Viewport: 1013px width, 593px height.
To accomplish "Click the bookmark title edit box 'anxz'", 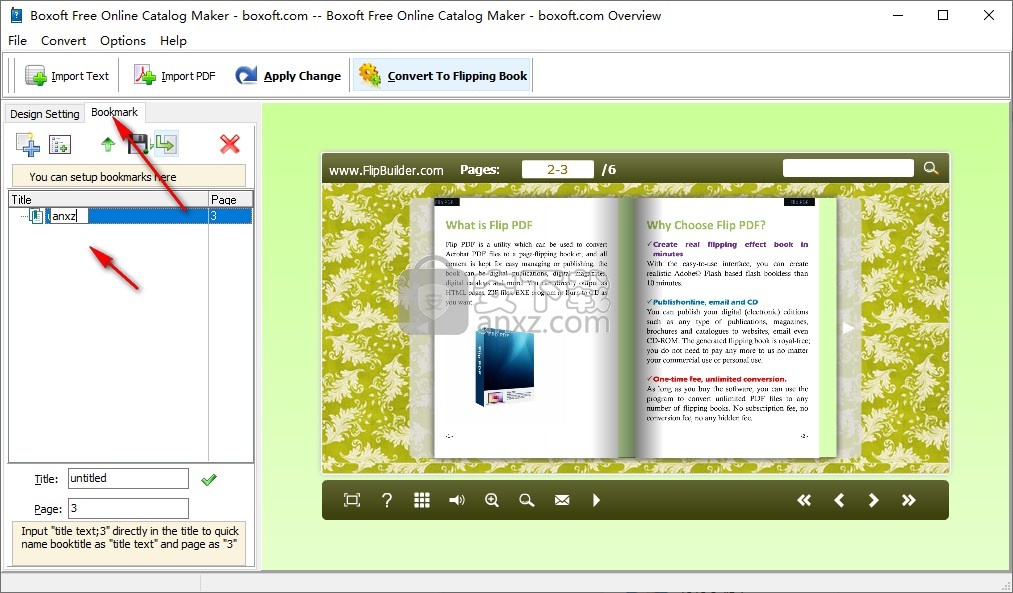I will pyautogui.click(x=67, y=216).
